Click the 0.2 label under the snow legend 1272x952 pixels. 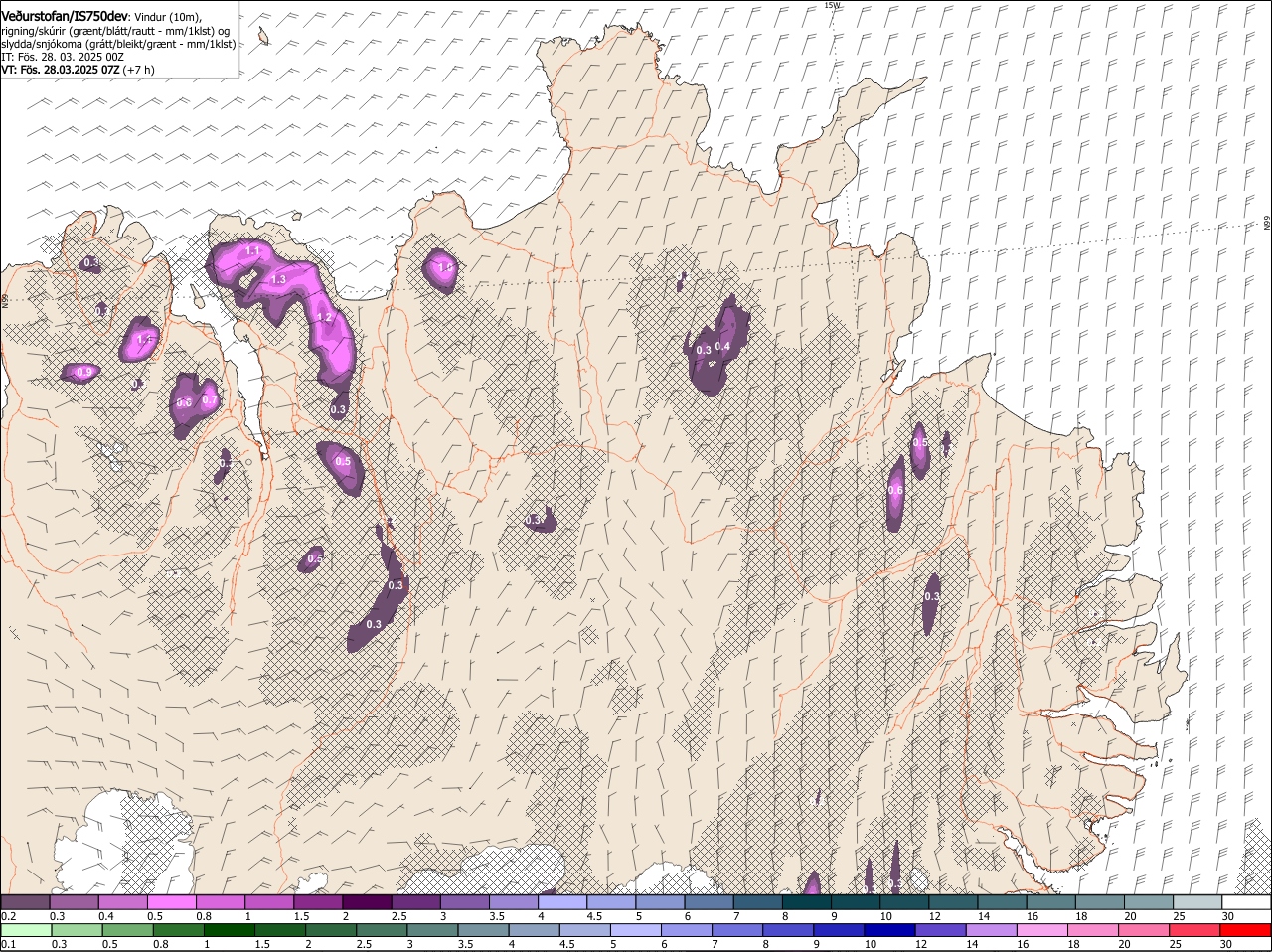tap(8, 916)
